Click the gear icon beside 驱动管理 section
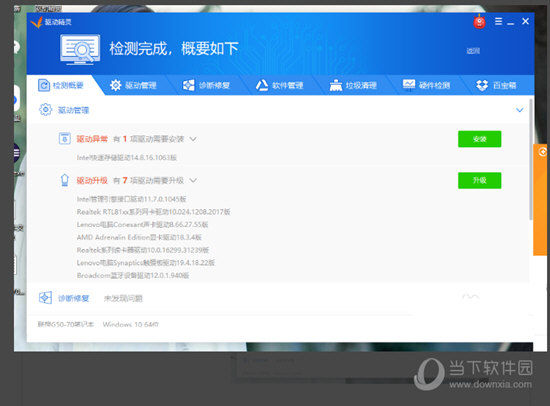 click(x=45, y=110)
